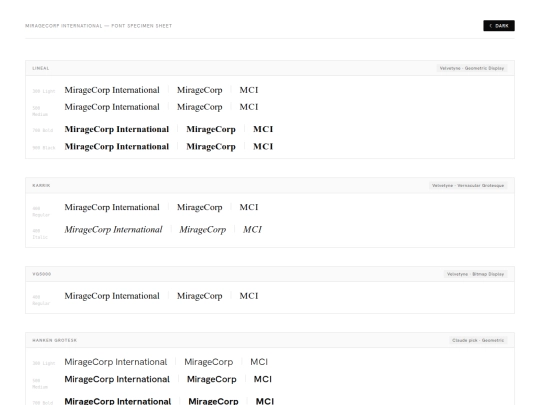
Task: Click 'MirageCorp International' in Lineal 900 Black row
Action: 117,146
